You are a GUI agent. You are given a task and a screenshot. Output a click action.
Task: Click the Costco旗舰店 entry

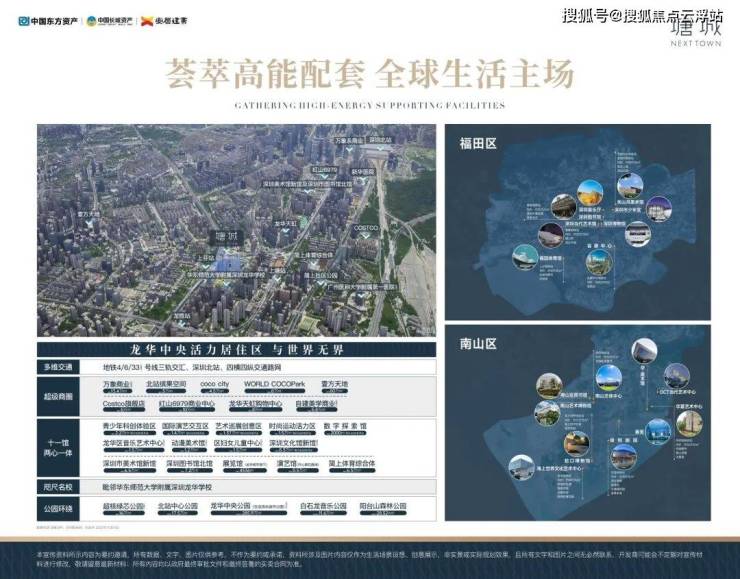(x=124, y=406)
